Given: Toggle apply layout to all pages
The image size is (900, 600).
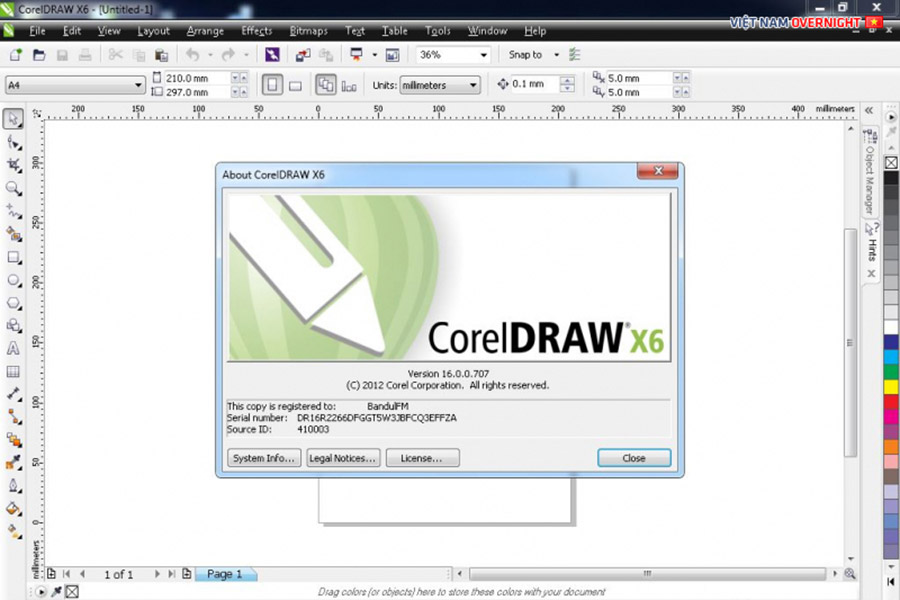Looking at the screenshot, I should 325,85.
